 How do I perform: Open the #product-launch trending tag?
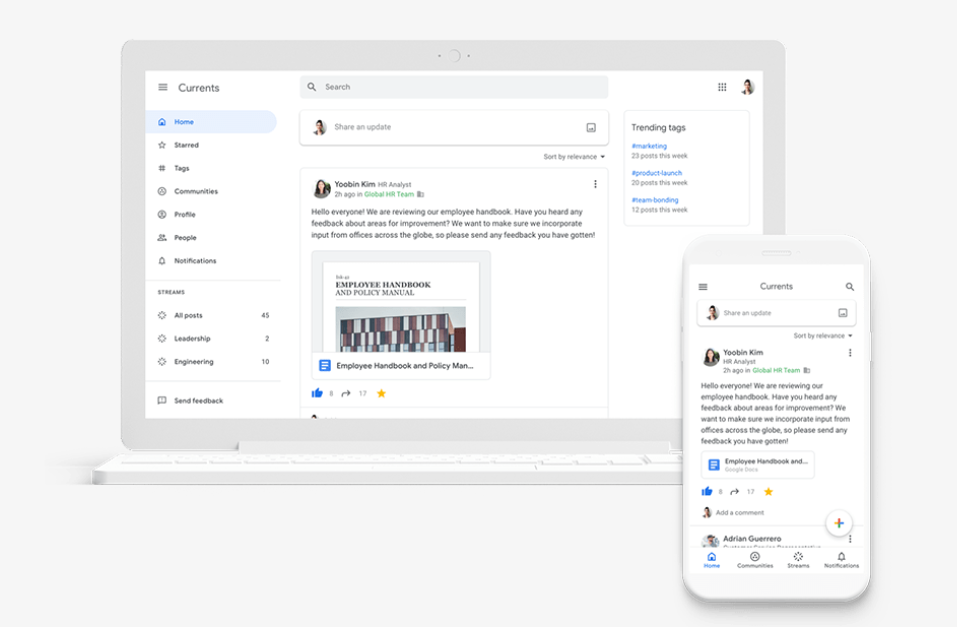[656, 173]
